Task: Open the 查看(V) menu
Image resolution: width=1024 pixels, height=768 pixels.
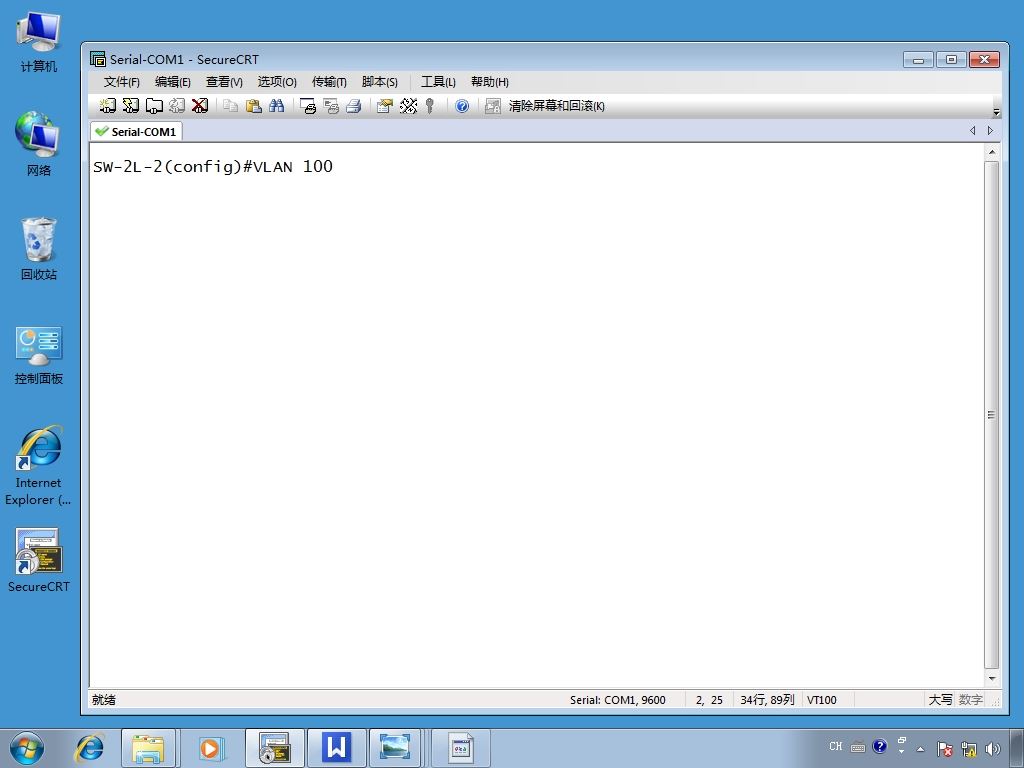Action: [x=224, y=82]
